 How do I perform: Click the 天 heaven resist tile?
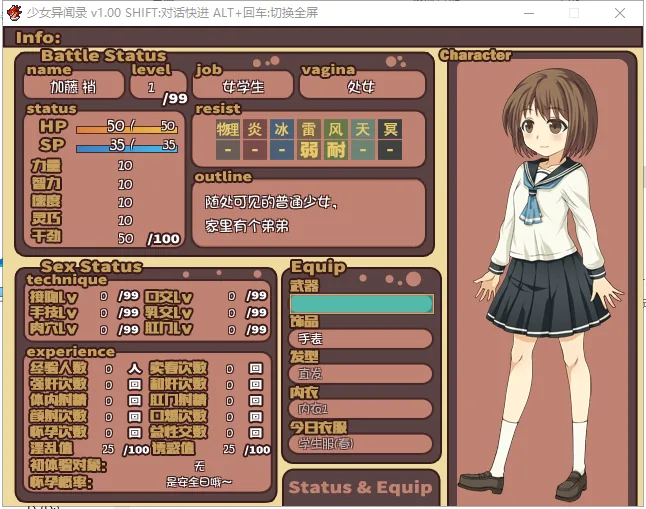pyautogui.click(x=363, y=129)
